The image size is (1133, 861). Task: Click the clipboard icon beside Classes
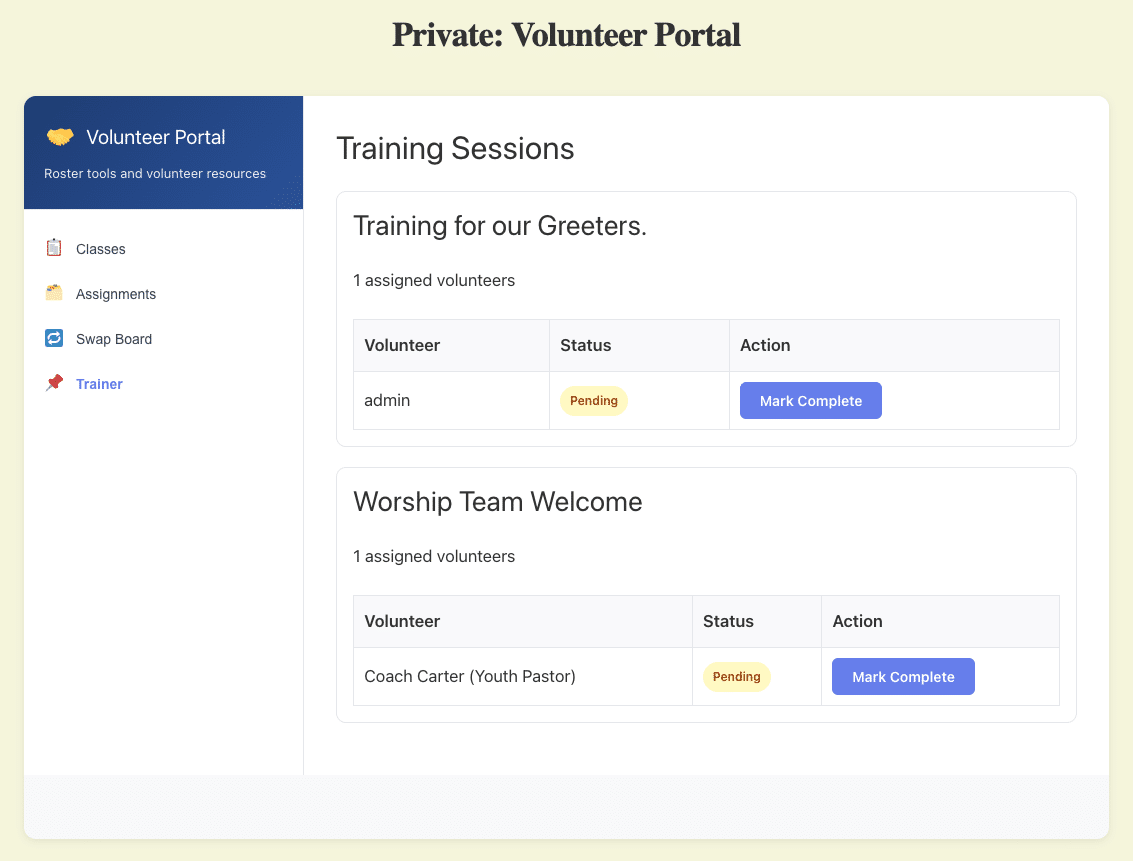54,248
